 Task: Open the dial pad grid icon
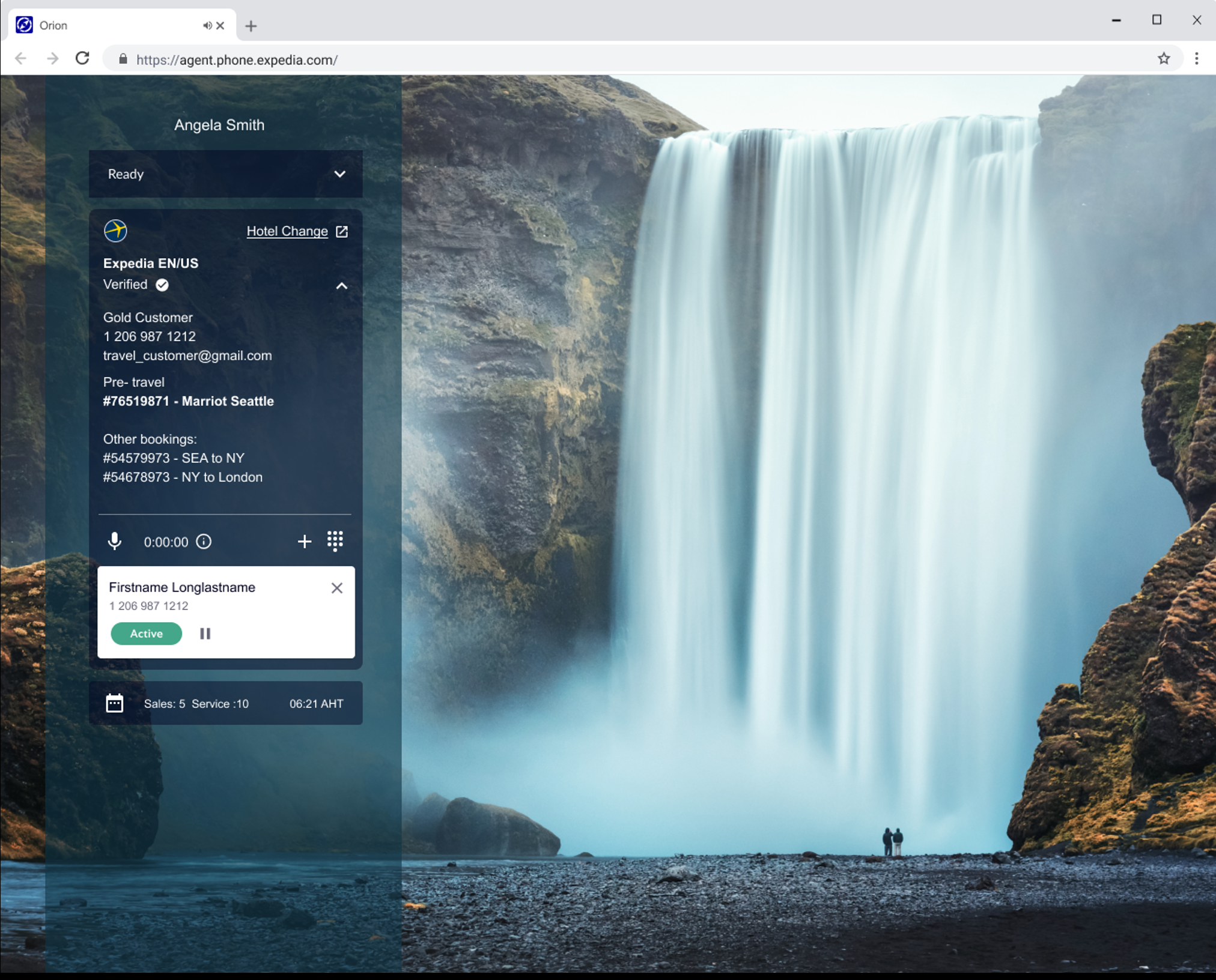click(335, 541)
